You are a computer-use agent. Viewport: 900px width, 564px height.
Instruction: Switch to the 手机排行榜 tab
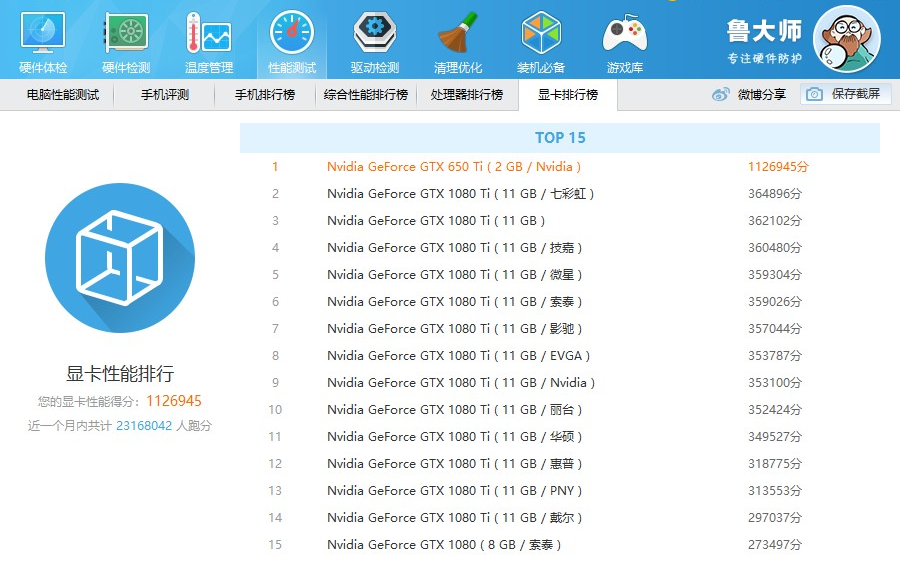265,95
